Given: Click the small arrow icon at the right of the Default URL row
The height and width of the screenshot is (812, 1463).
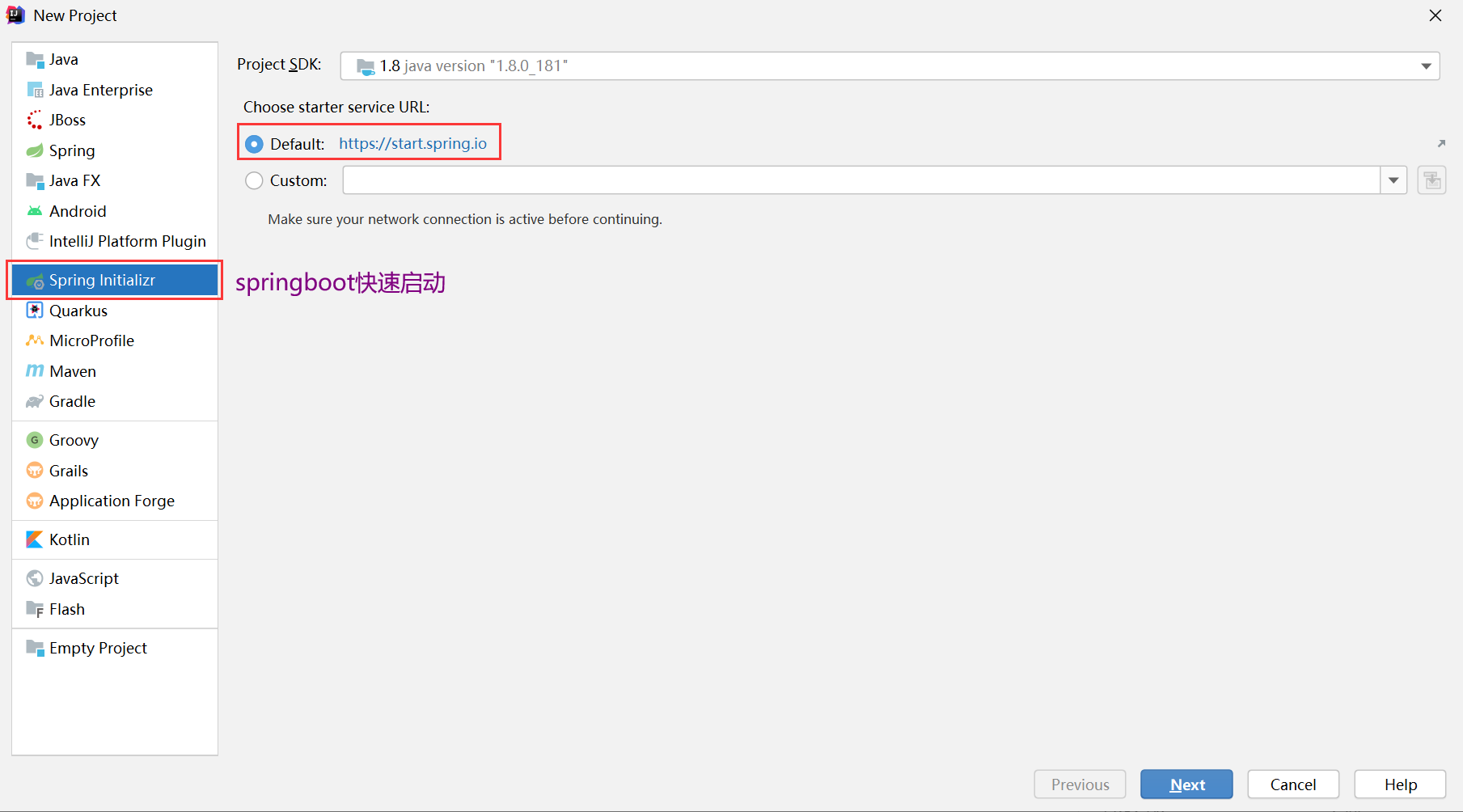Looking at the screenshot, I should (1441, 143).
